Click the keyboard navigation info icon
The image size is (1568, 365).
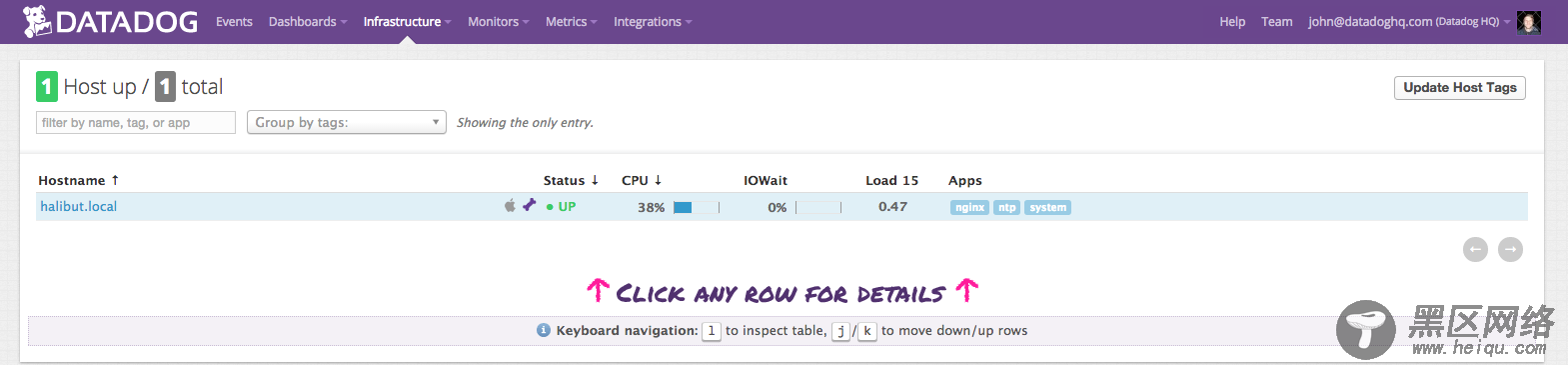tap(544, 330)
